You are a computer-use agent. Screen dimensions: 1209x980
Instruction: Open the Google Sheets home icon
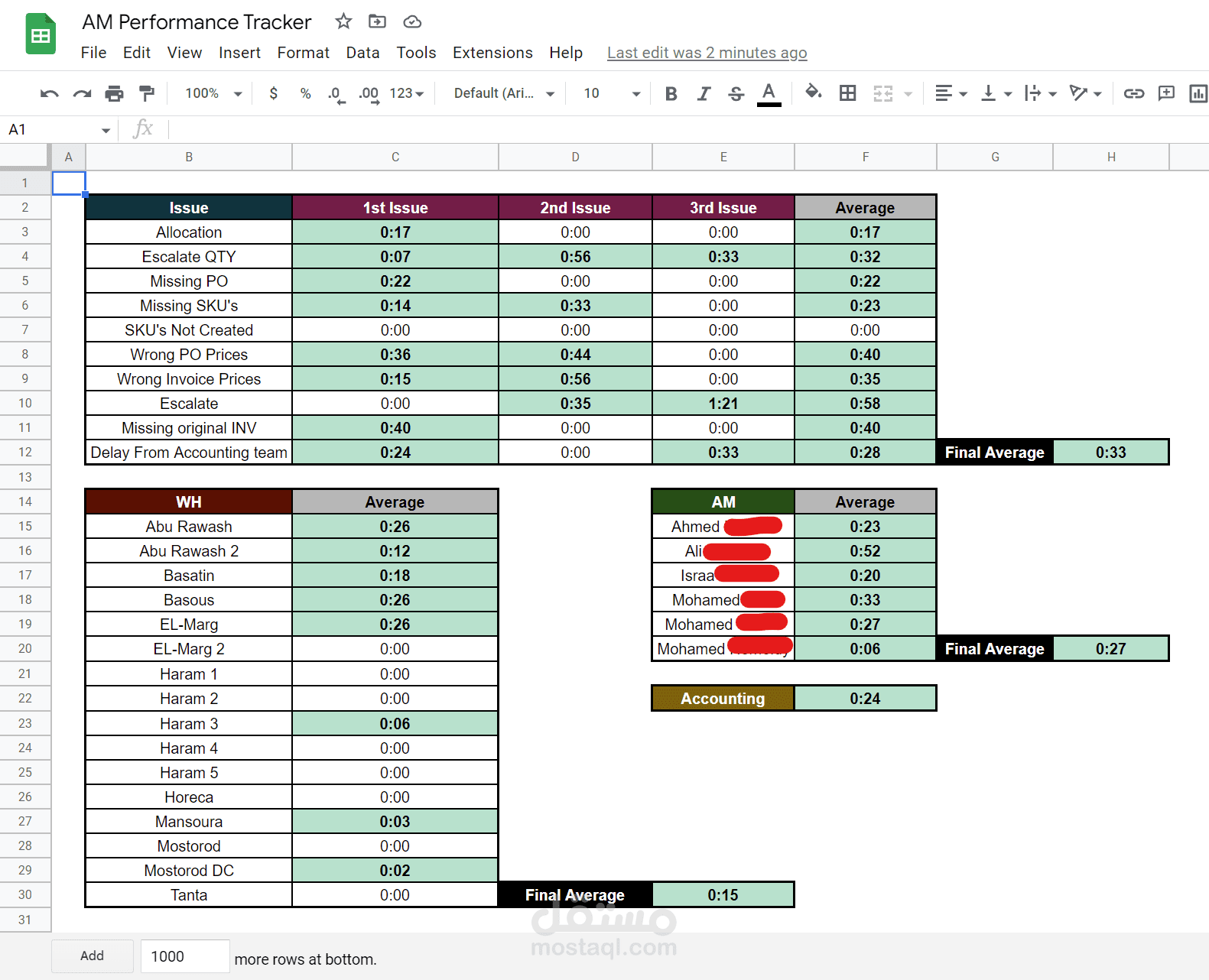click(x=41, y=34)
